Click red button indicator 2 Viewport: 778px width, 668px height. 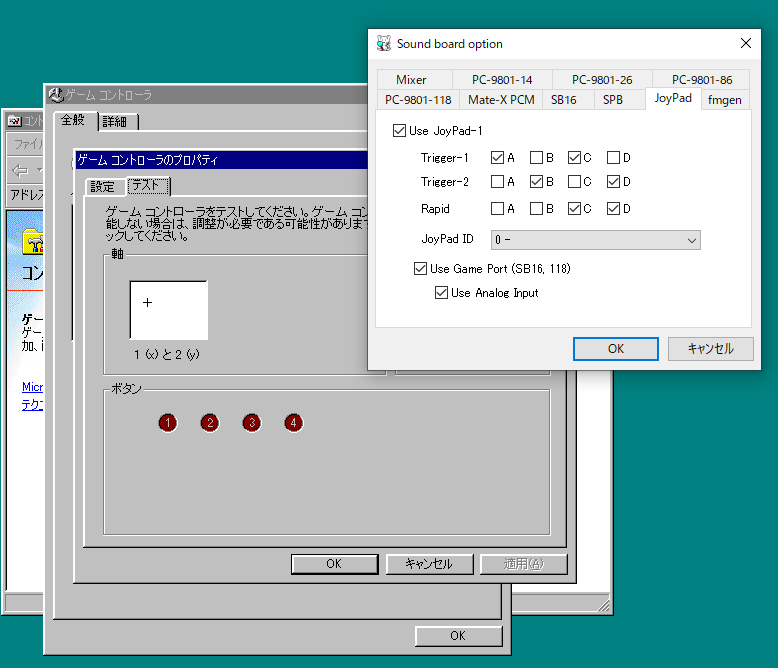click(209, 423)
